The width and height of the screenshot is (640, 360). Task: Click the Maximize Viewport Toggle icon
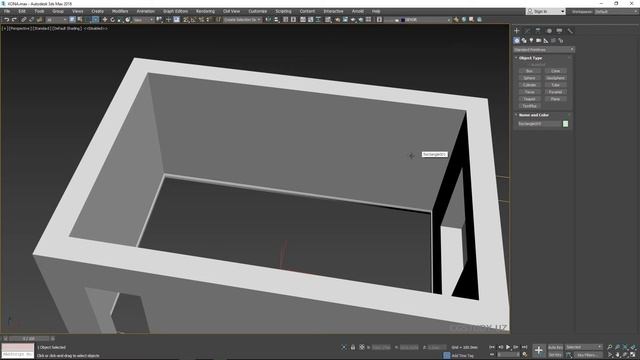point(632,355)
